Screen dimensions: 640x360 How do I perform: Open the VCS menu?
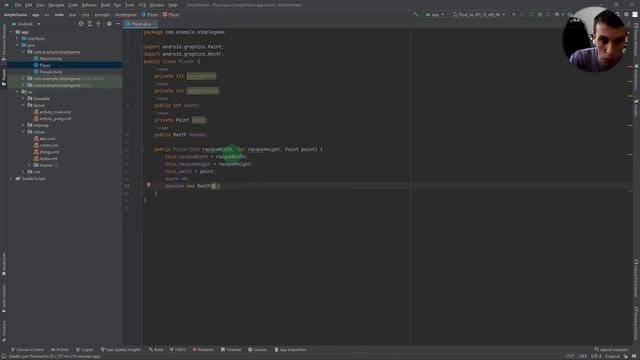(x=142, y=5)
